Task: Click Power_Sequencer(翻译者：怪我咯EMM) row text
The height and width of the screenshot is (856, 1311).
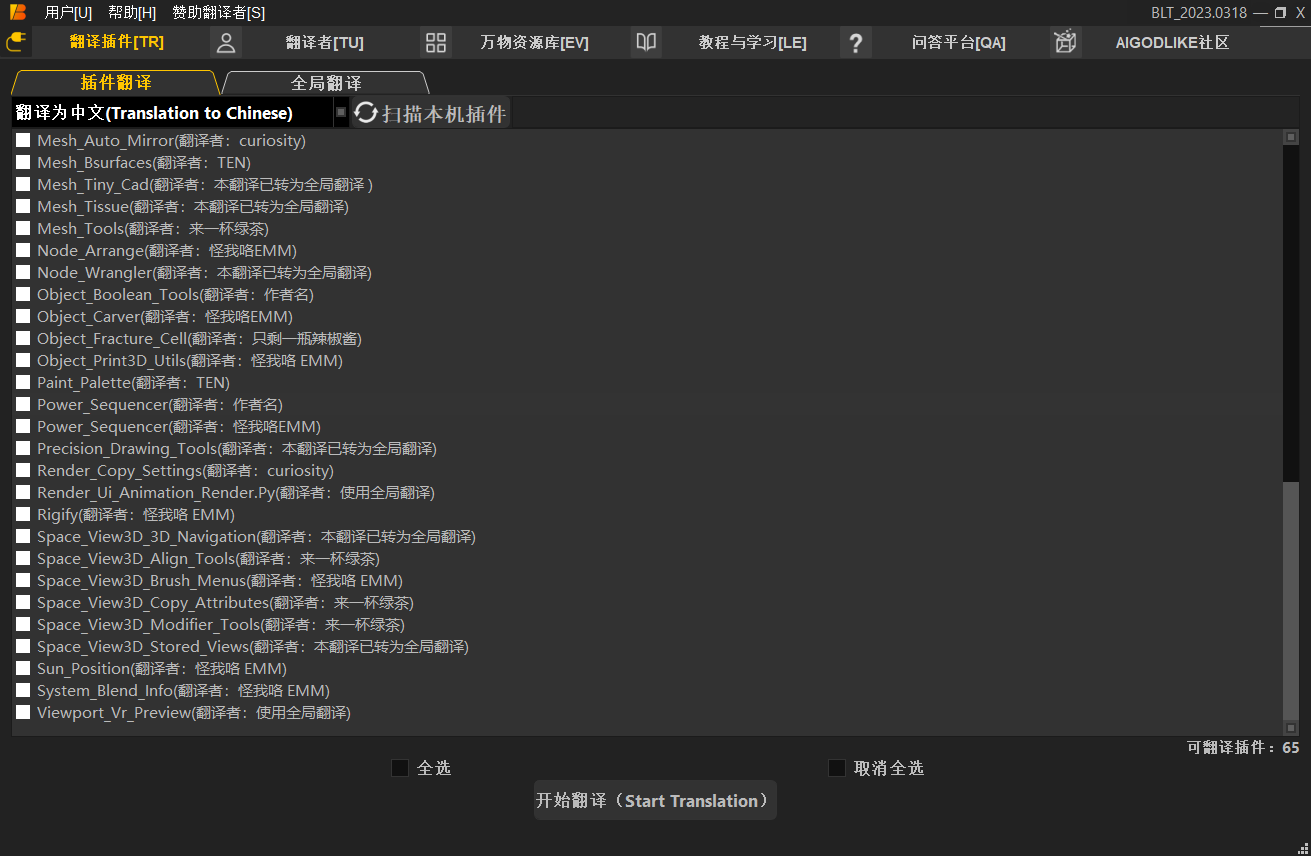Action: point(179,426)
